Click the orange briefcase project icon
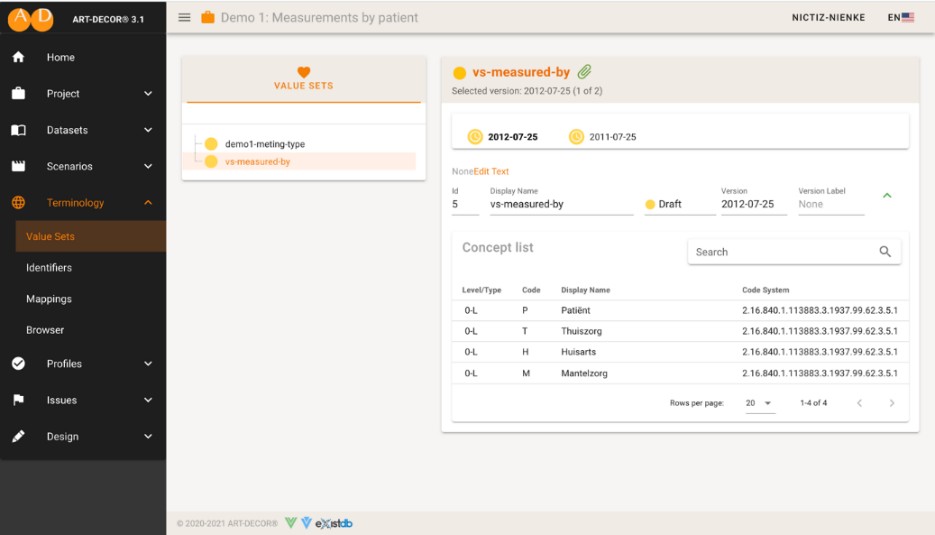 (208, 18)
